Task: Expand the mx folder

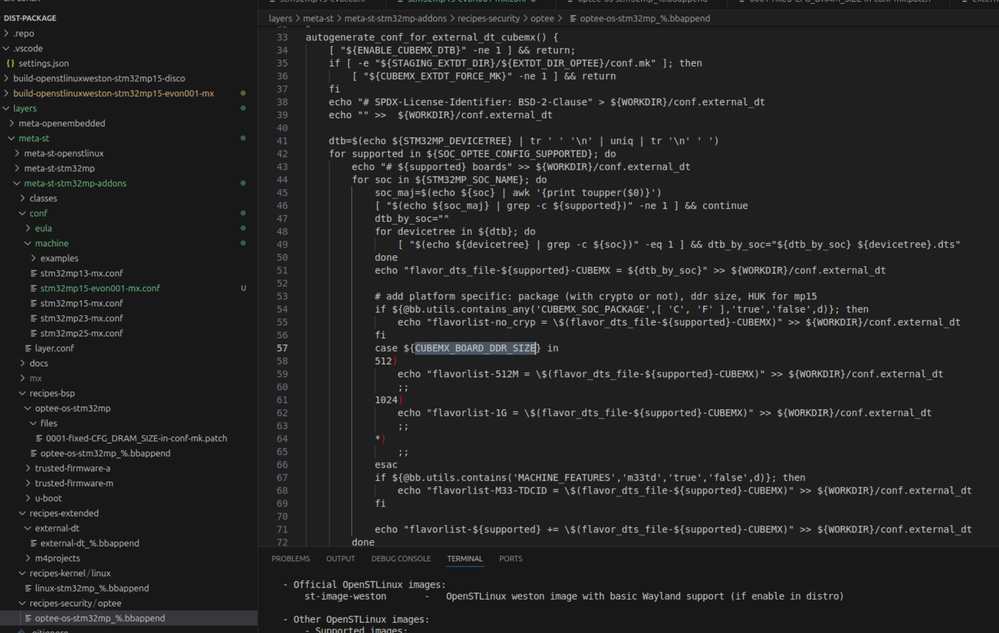Action: [23, 378]
